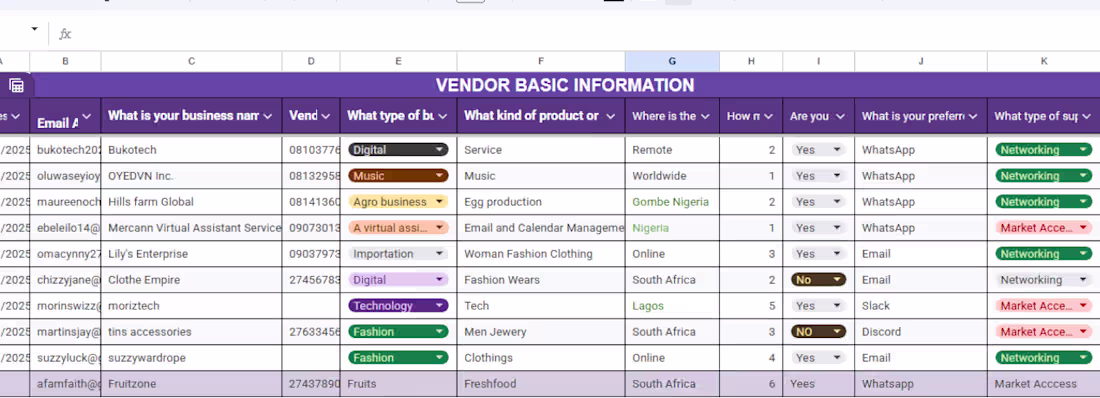Select the Woman Fashion Clothing cell
Image resolution: width=1100 pixels, height=398 pixels.
click(541, 254)
